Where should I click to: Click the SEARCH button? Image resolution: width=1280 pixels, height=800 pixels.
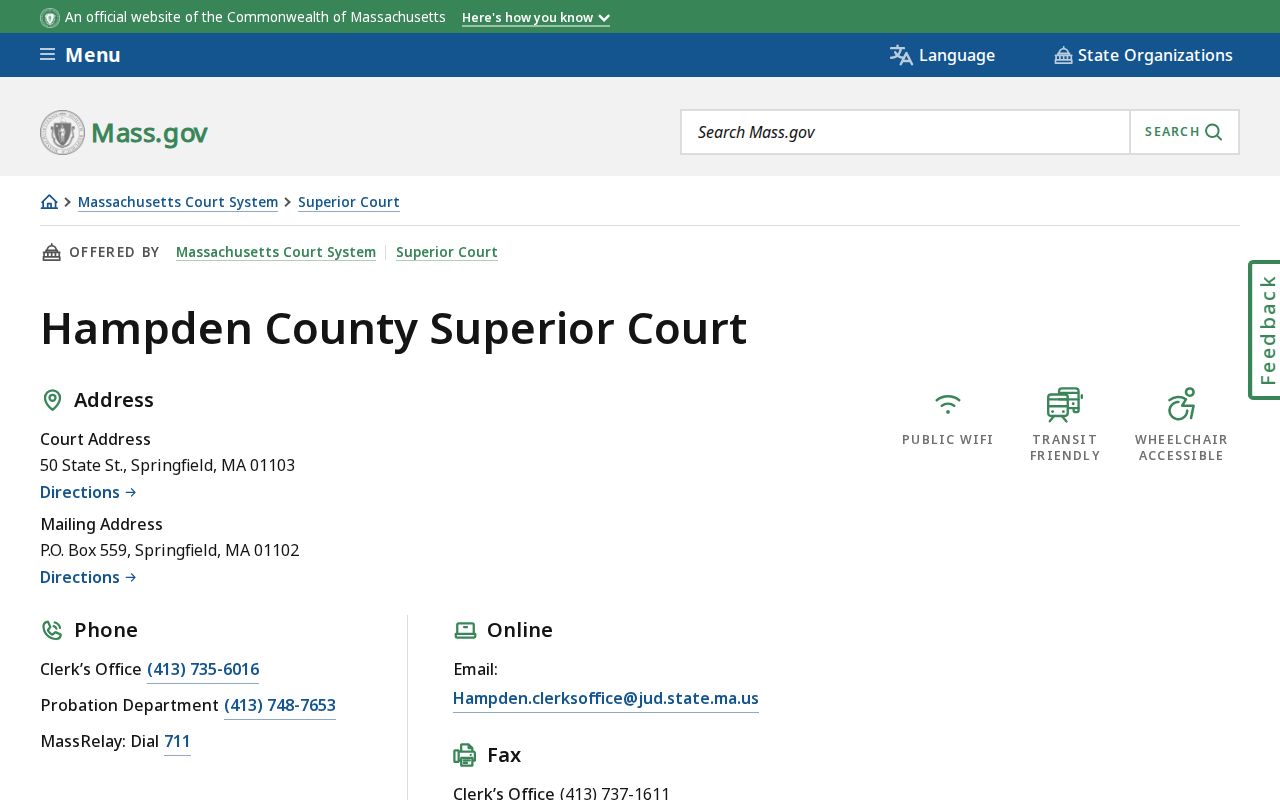(1184, 132)
